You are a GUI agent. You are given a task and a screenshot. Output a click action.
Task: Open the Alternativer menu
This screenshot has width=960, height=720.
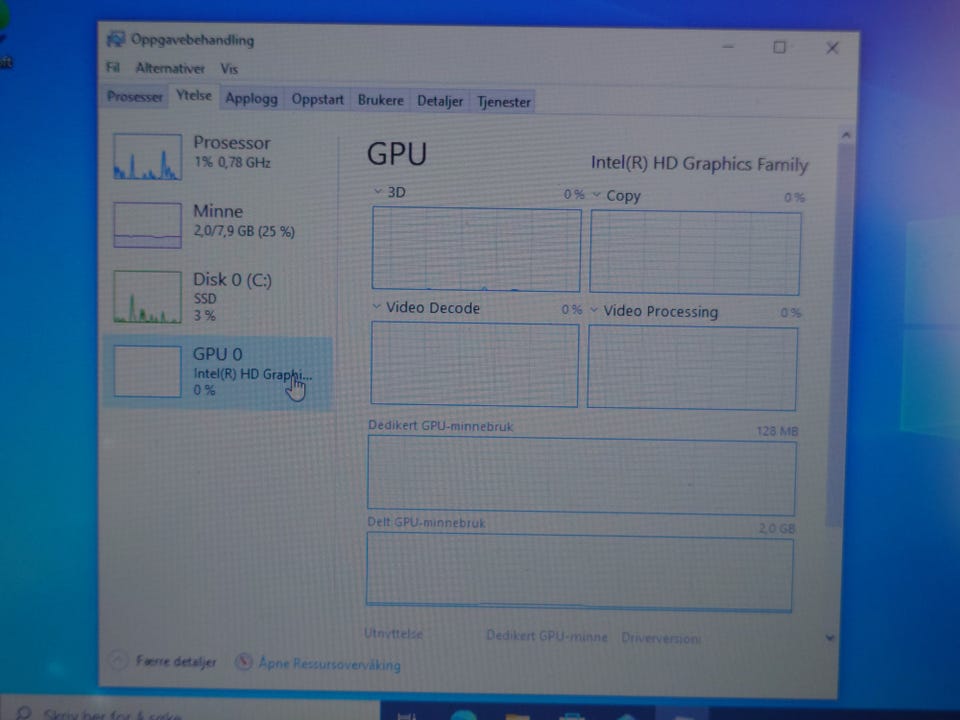point(170,68)
